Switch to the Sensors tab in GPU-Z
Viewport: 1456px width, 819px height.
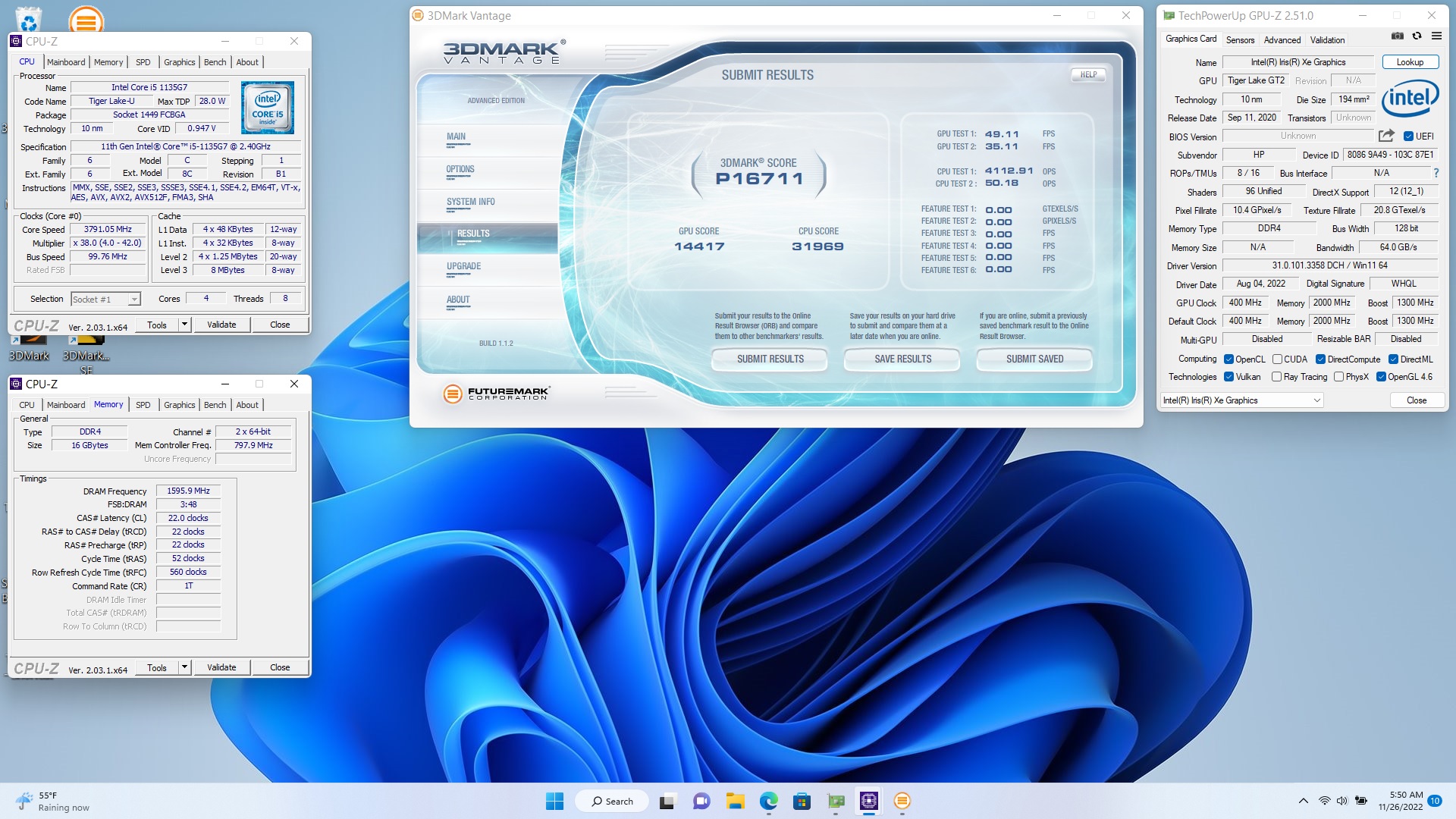1240,39
